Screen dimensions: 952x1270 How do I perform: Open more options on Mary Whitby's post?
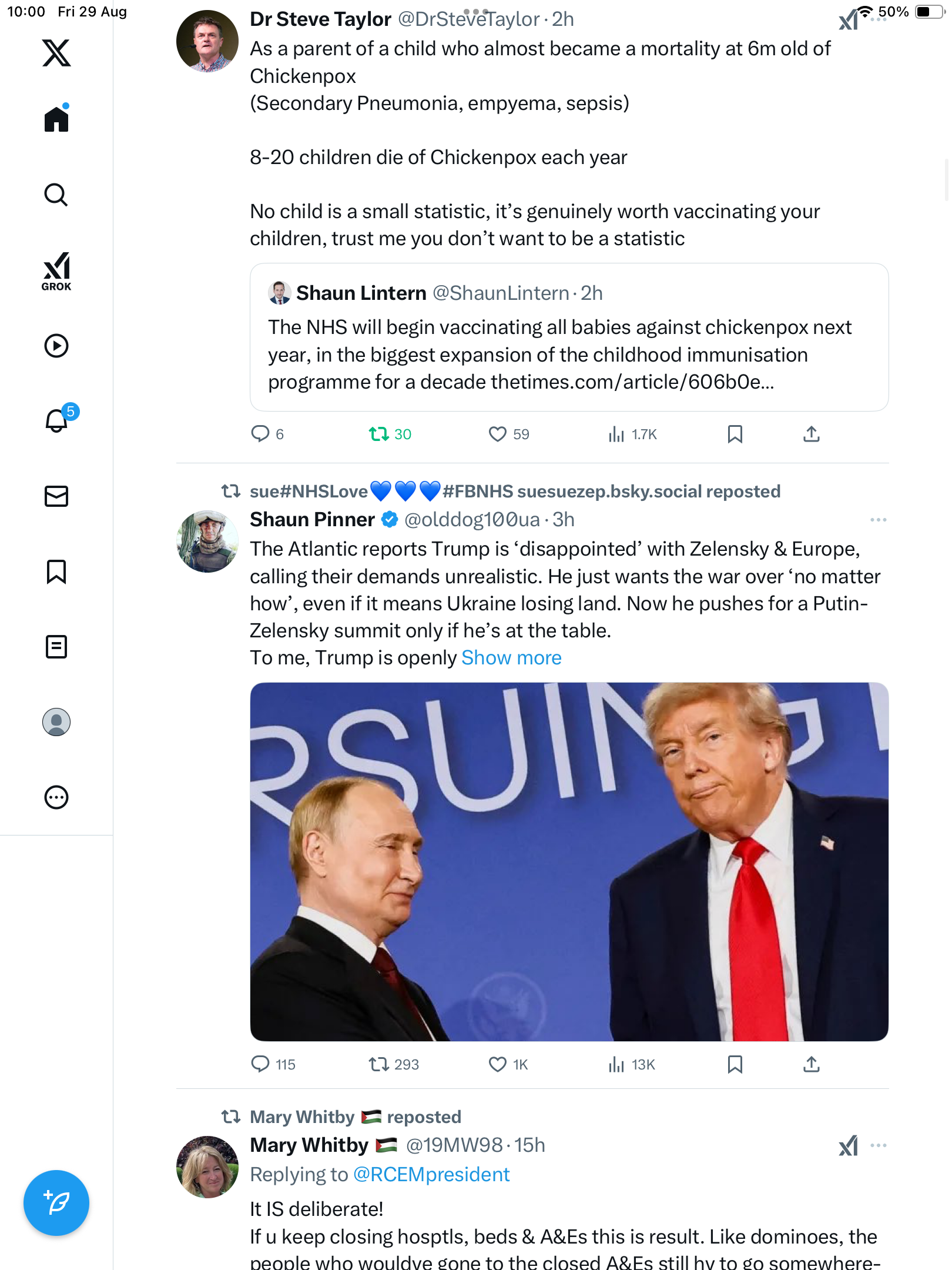878,1145
